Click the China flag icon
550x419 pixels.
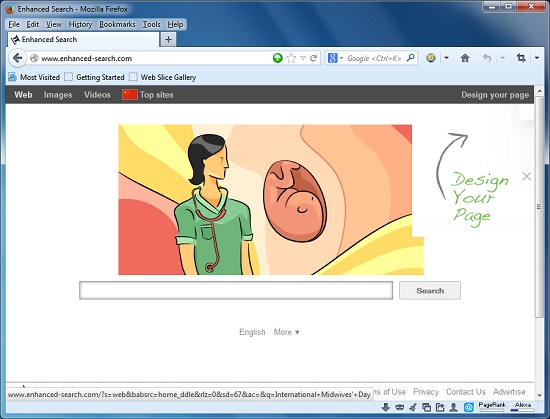pyautogui.click(x=130, y=95)
